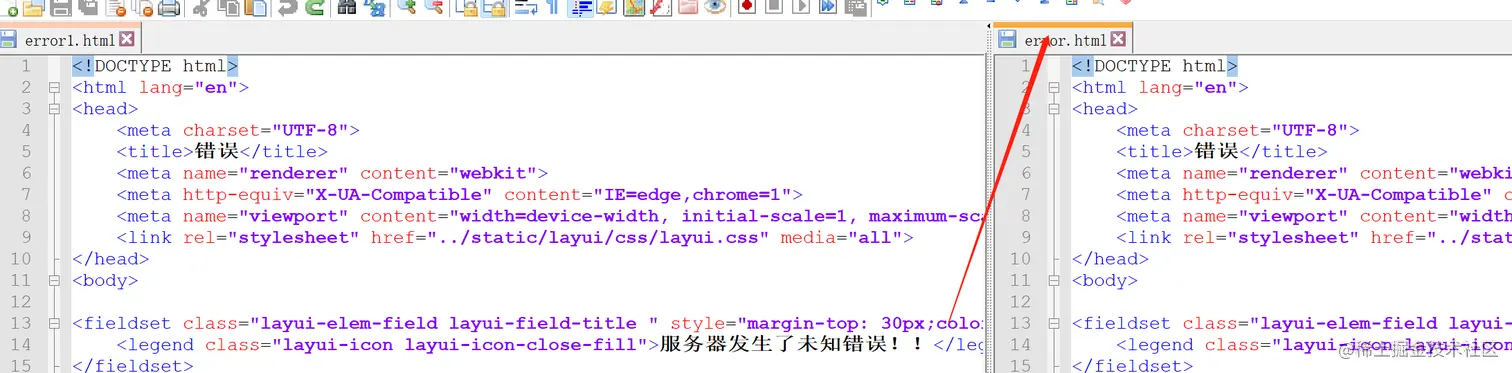Image resolution: width=1512 pixels, height=373 pixels.
Task: Toggle synchronized vertical scrolling
Action: (x=466, y=8)
